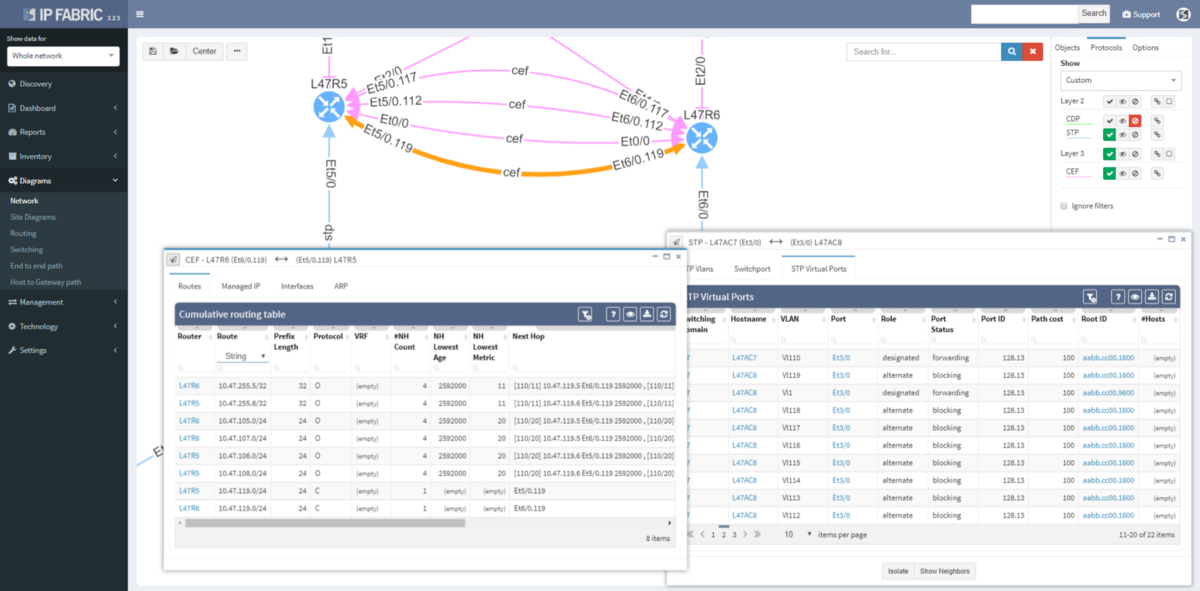
Task: Open the Whole network dropdown
Action: (63, 56)
